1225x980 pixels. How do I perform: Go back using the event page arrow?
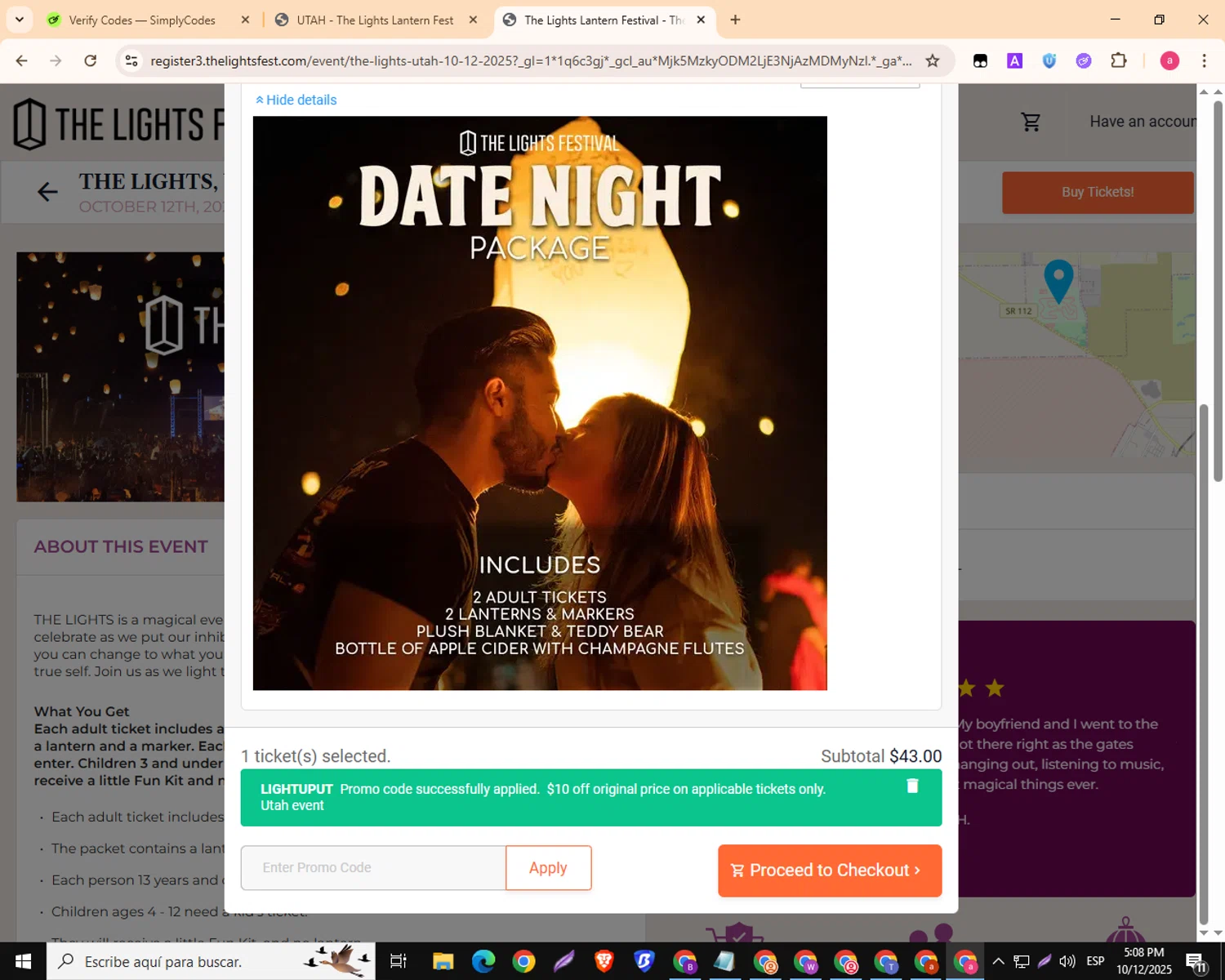[x=47, y=192]
